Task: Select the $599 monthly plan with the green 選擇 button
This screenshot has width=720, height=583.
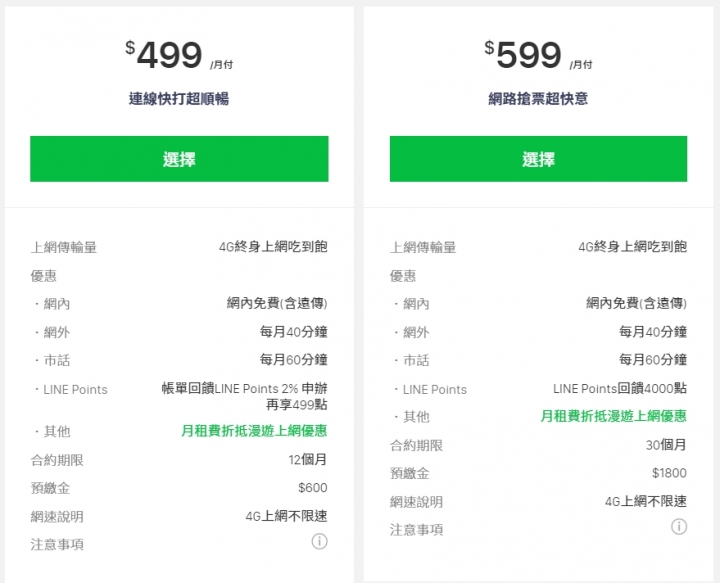Action: [538, 159]
